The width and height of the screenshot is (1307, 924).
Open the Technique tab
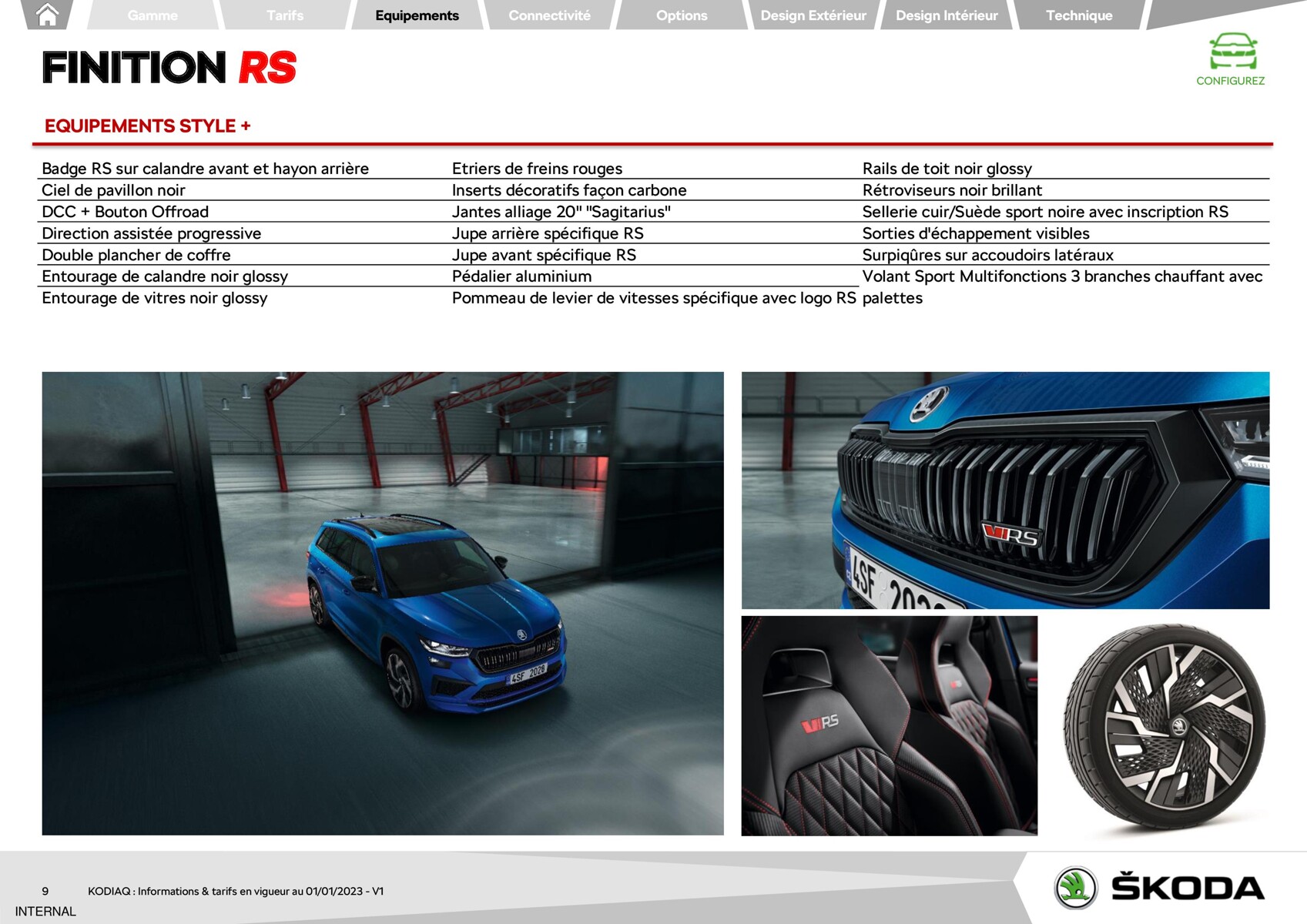tap(1079, 15)
